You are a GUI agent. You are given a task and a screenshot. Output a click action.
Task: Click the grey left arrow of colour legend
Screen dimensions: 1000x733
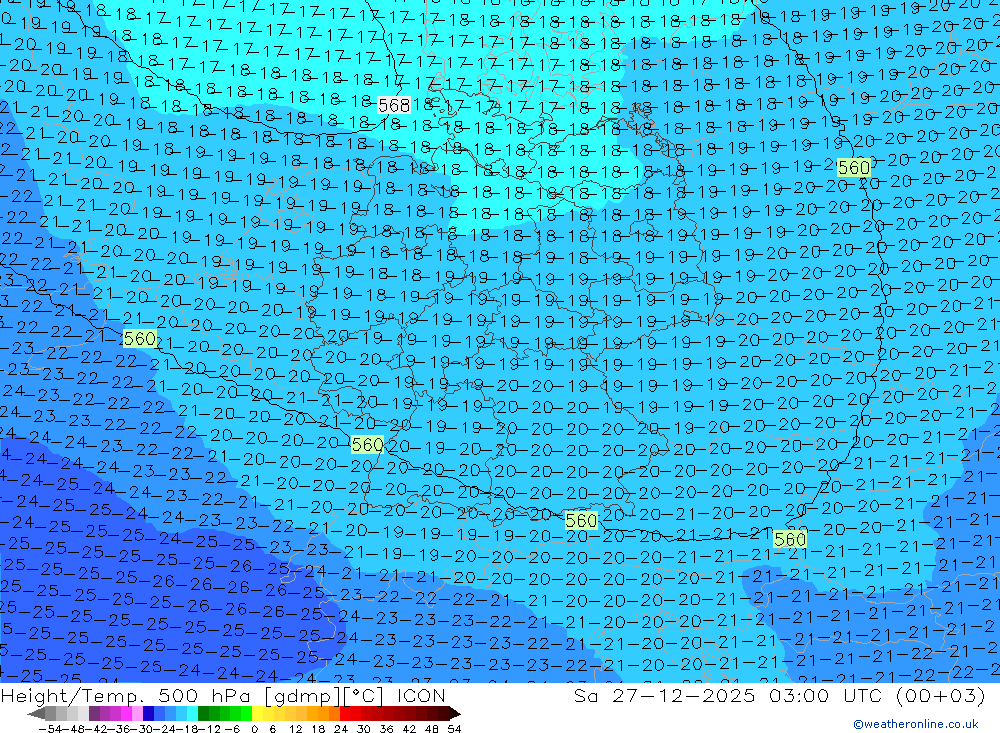click(x=36, y=714)
